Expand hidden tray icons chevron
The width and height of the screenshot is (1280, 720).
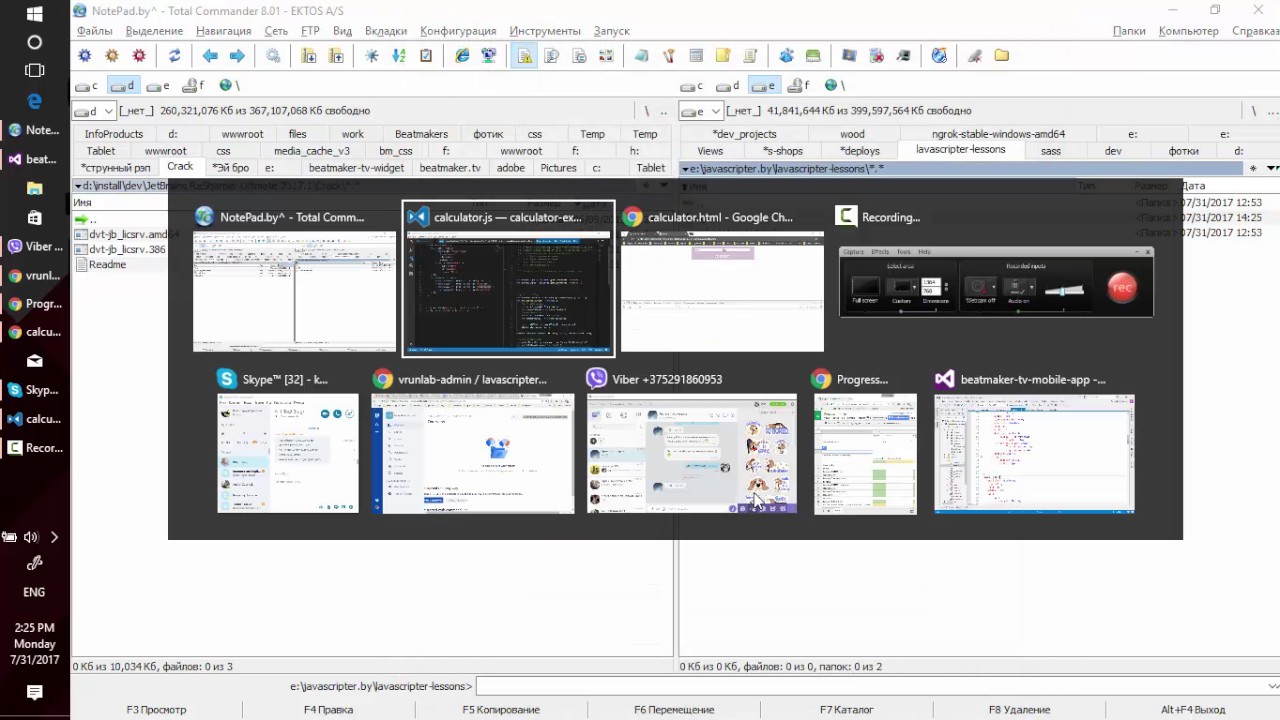pos(54,537)
